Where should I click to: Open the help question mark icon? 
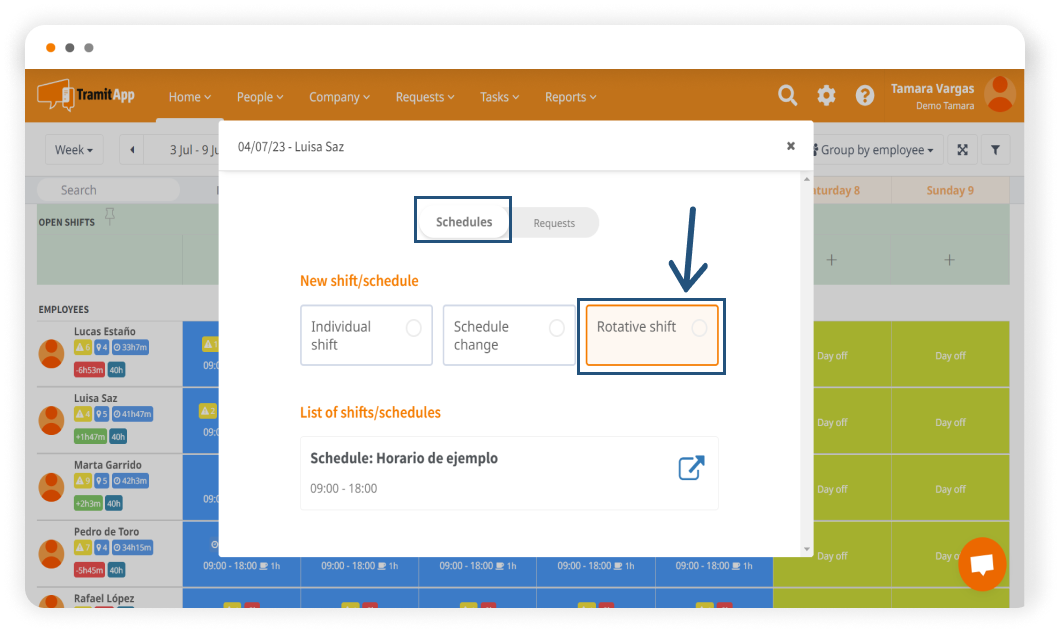click(x=863, y=95)
